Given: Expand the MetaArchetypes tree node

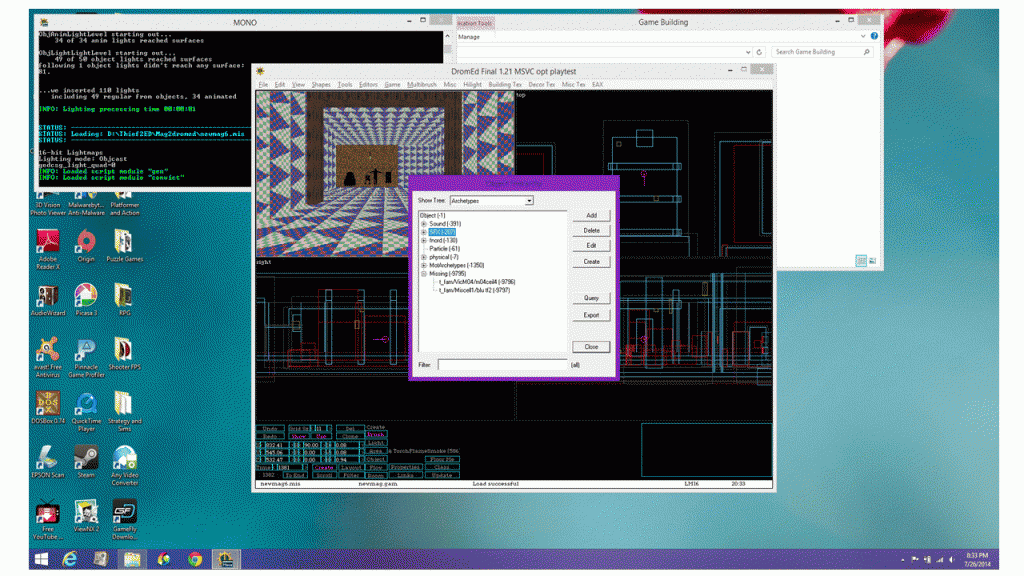Looking at the screenshot, I should (424, 265).
